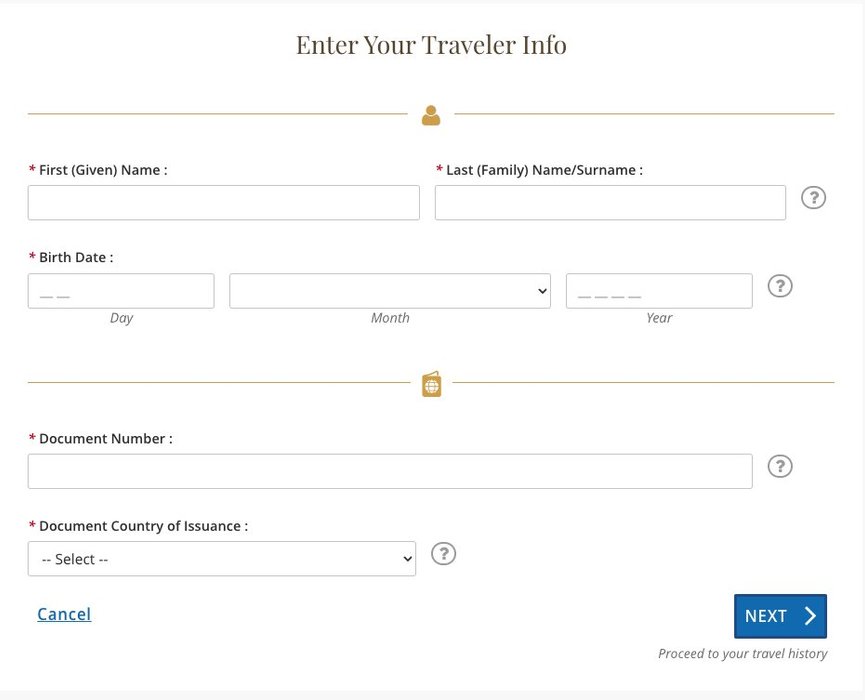Click the help icon beside the name fields
This screenshot has height=700, width=865.
[x=814, y=198]
